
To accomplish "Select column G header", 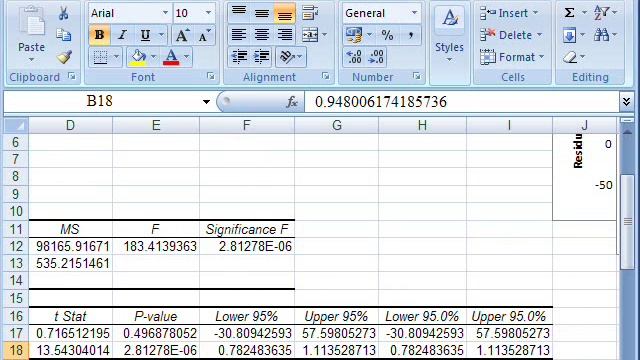I will tap(337, 125).
